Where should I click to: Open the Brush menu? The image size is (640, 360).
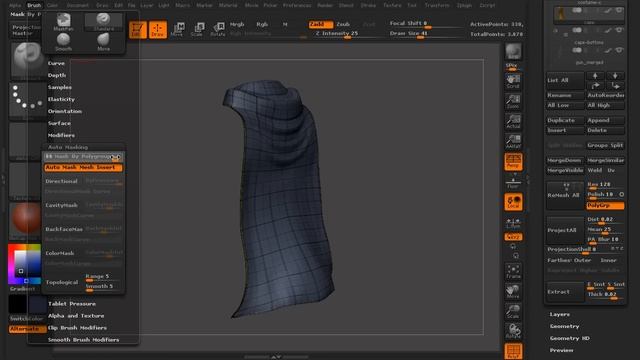coord(34,5)
